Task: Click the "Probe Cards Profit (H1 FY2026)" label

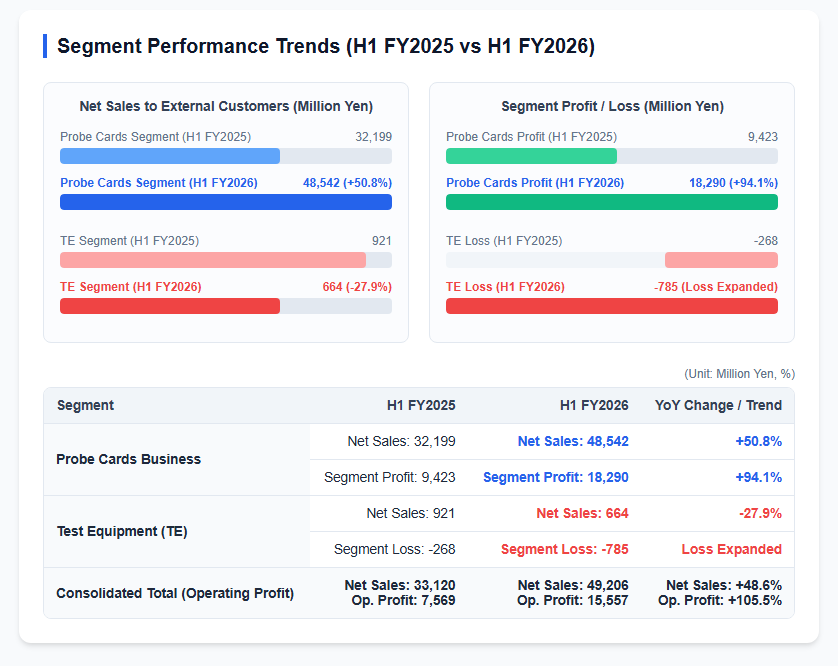Action: coord(535,183)
